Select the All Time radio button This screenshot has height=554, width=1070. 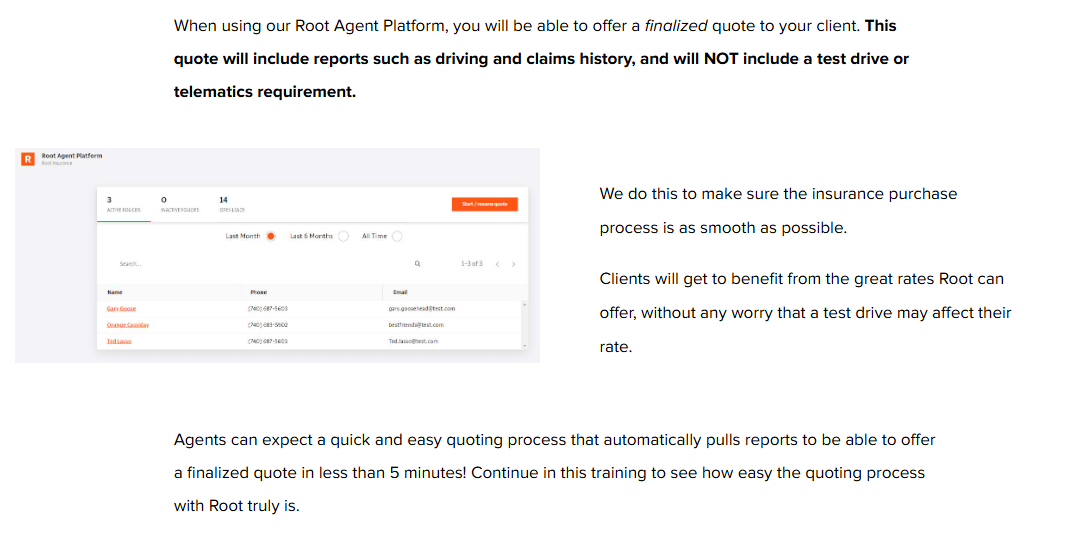tap(397, 236)
